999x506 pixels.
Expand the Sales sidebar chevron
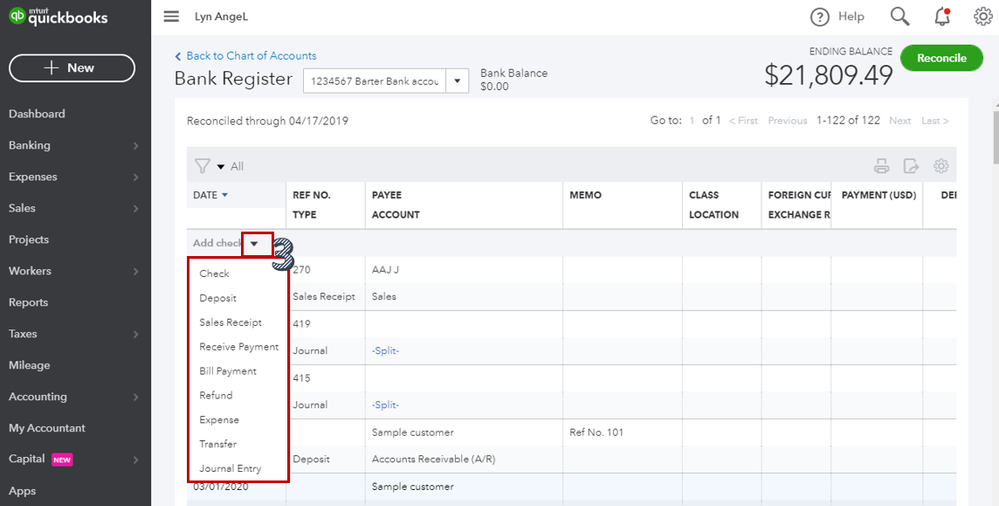click(136, 208)
